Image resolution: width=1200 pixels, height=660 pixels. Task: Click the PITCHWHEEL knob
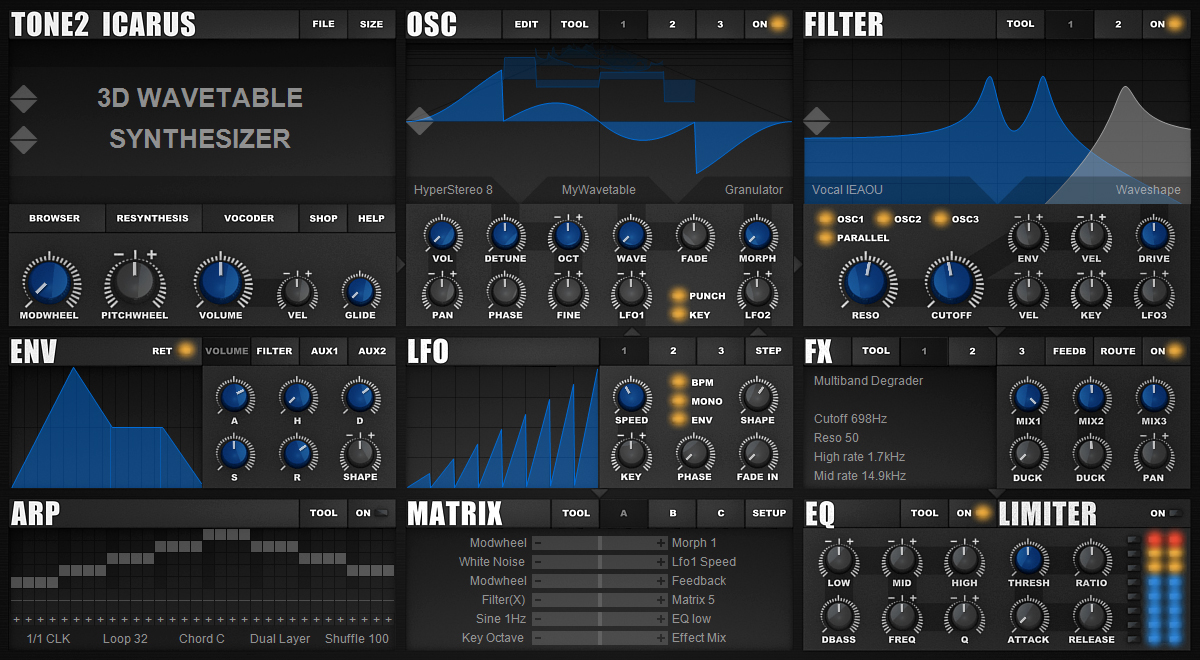point(134,282)
